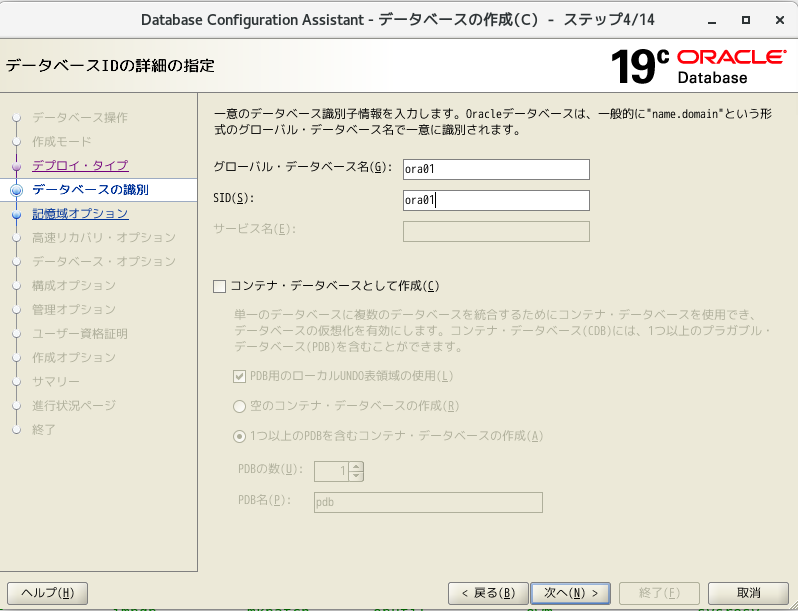Click the データベースIDの詳細の指定 heading
Screen dimensions: 798x611
click(x=110, y=66)
